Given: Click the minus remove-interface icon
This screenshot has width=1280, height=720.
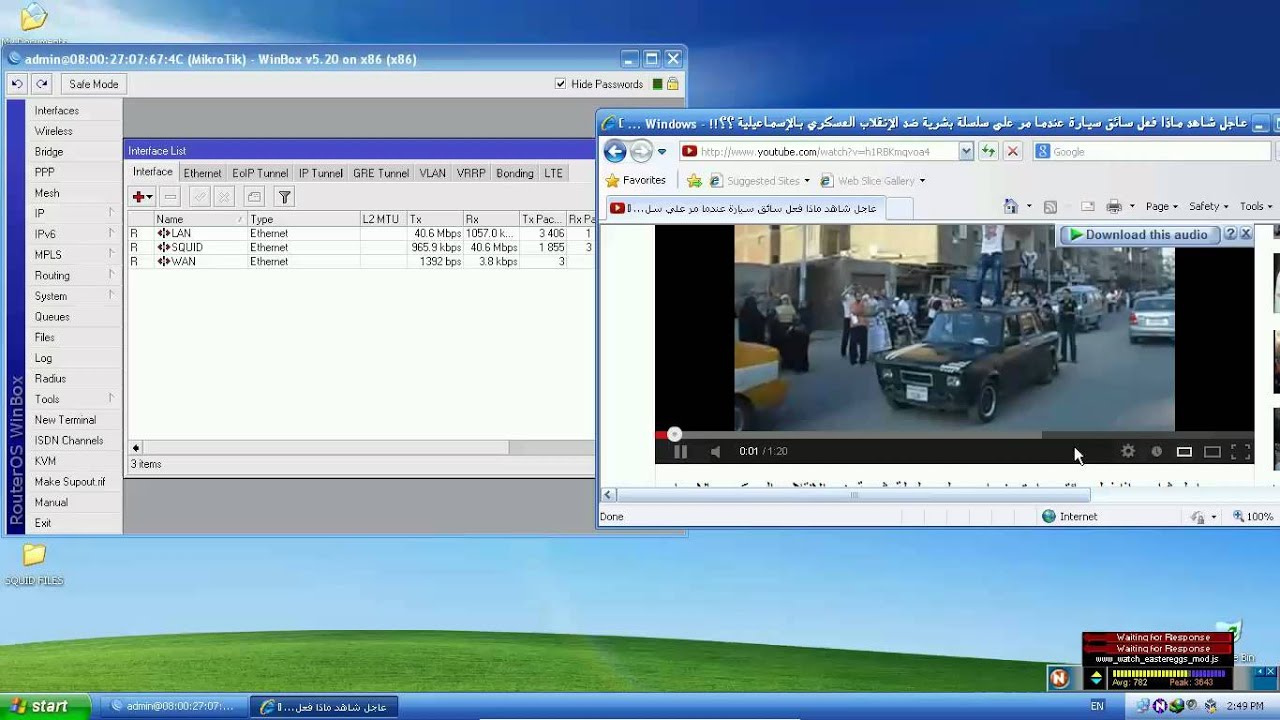Looking at the screenshot, I should pyautogui.click(x=170, y=197).
